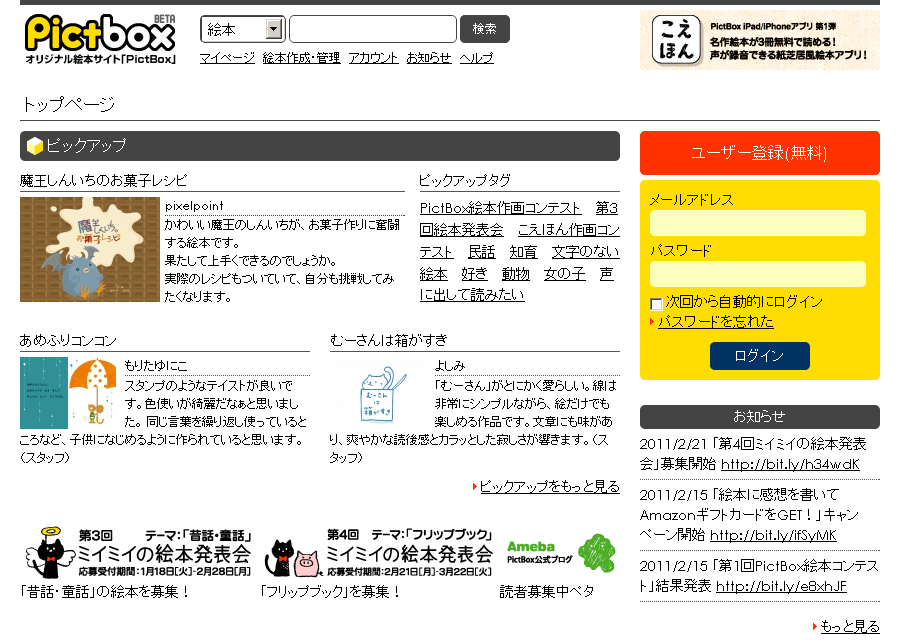Open link http://bit.ly/e8xhJF
Screen dimensions: 900x640
(x=781, y=585)
